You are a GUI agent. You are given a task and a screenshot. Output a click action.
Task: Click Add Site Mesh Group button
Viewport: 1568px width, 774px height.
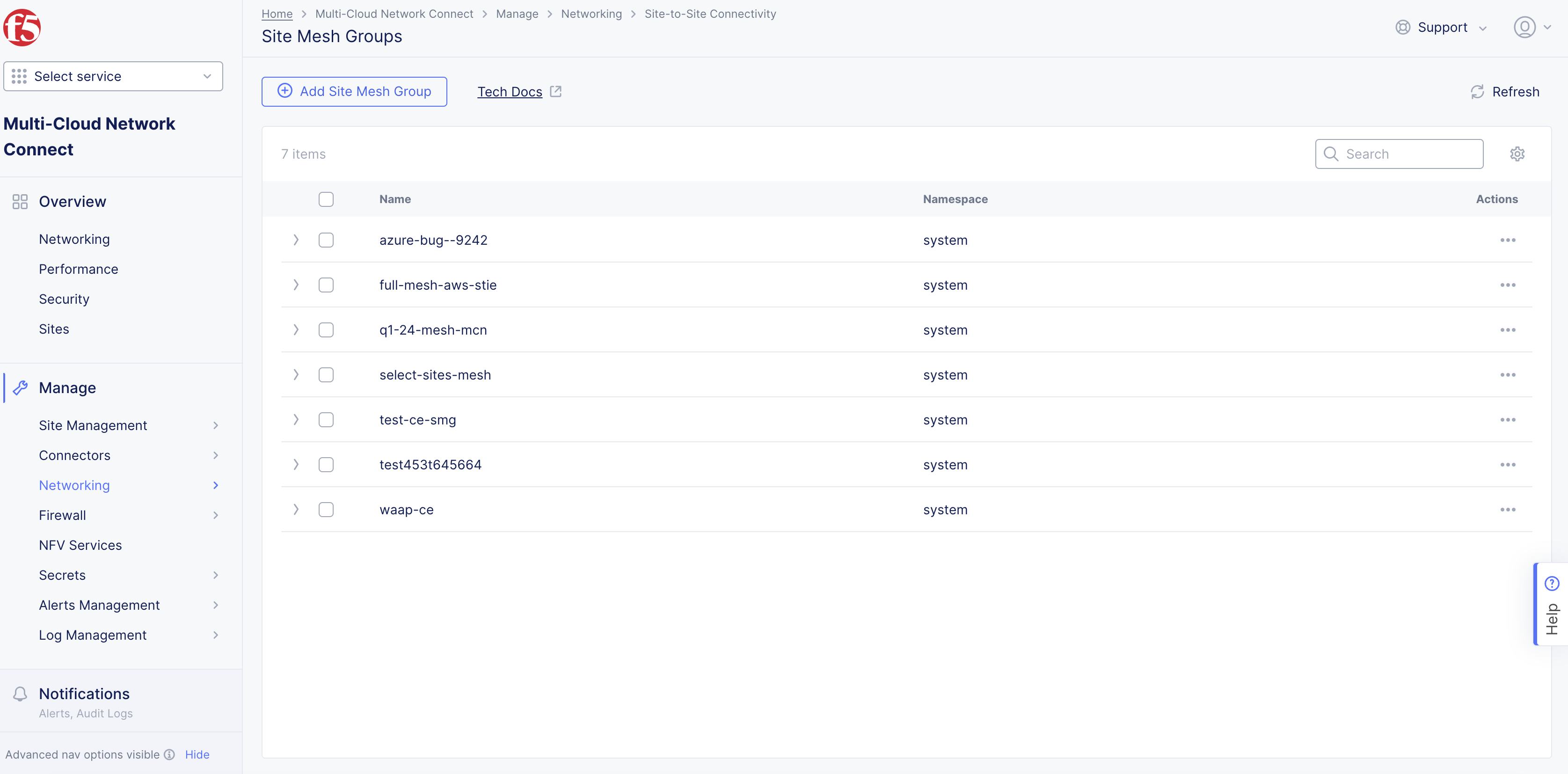[354, 91]
